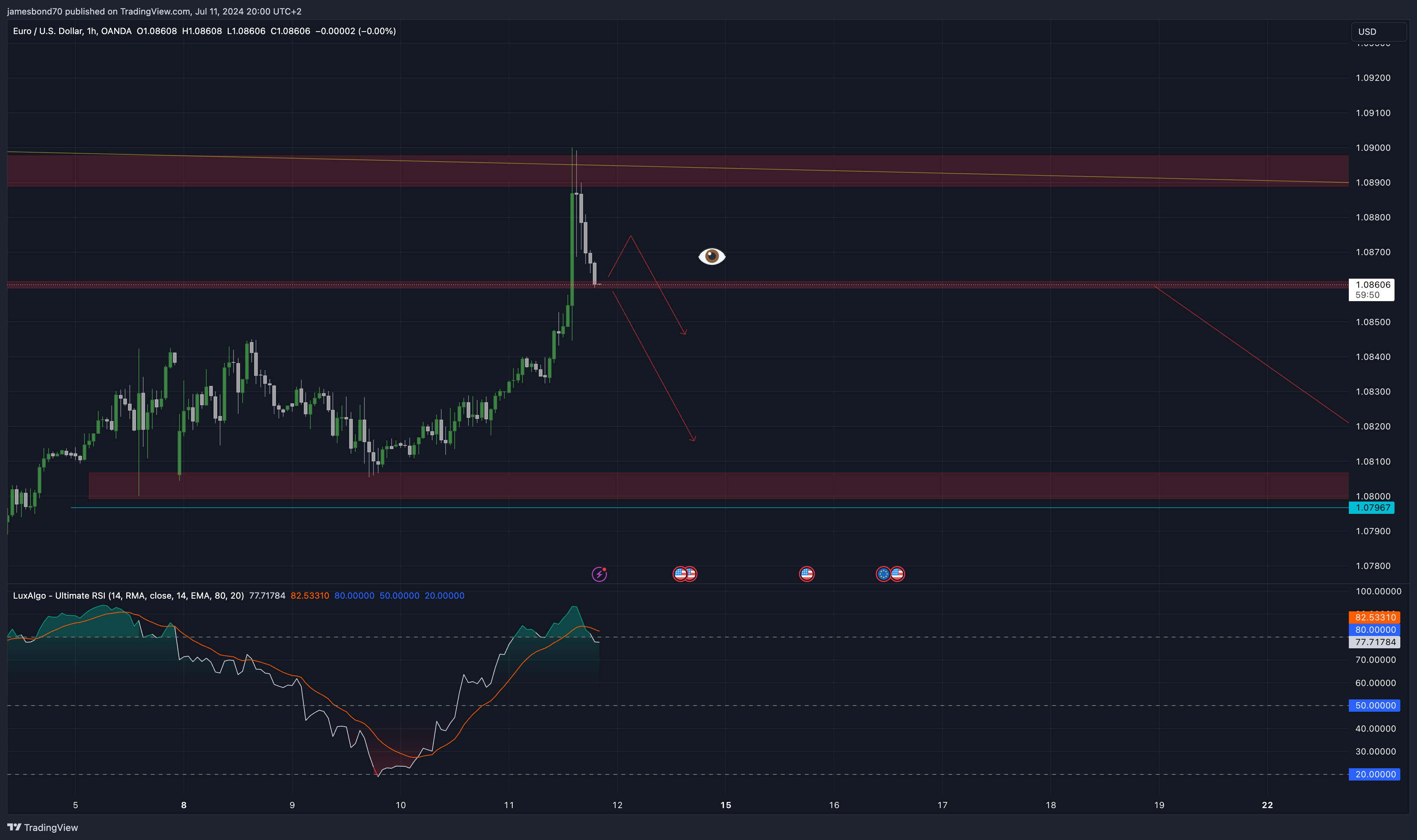Viewport: 1417px width, 840px height.
Task: Click the eye emoji on the chart
Action: (712, 257)
